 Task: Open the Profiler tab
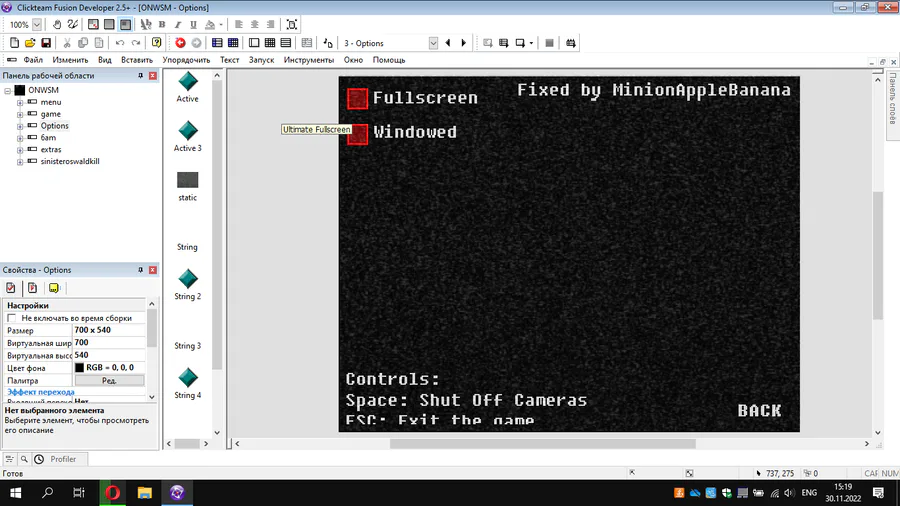63,459
